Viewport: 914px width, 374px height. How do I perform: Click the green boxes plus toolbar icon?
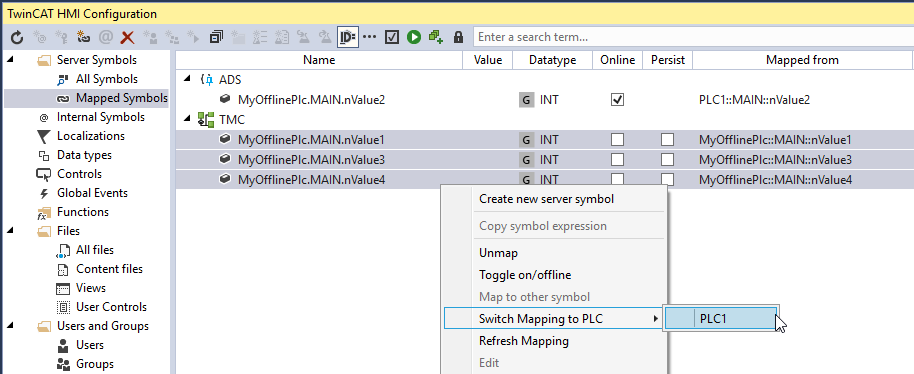click(x=436, y=37)
